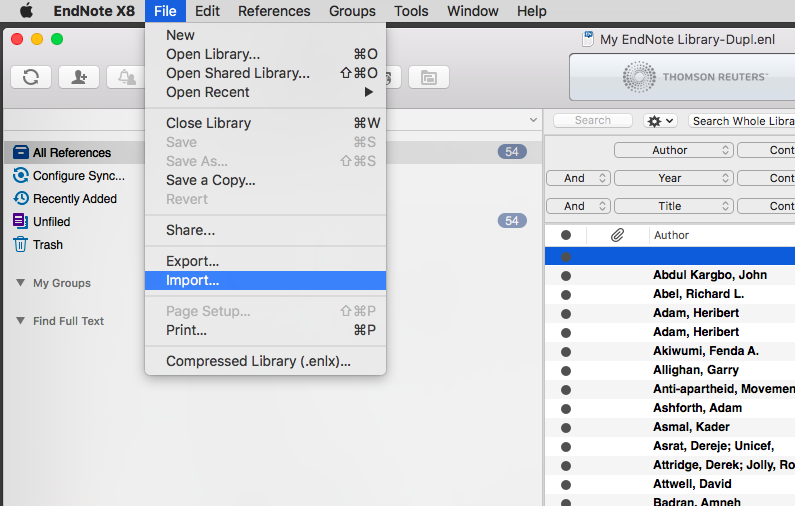The height and width of the screenshot is (506, 795).
Task: Toggle read status dot for Attwell, David
Action: pos(566,485)
